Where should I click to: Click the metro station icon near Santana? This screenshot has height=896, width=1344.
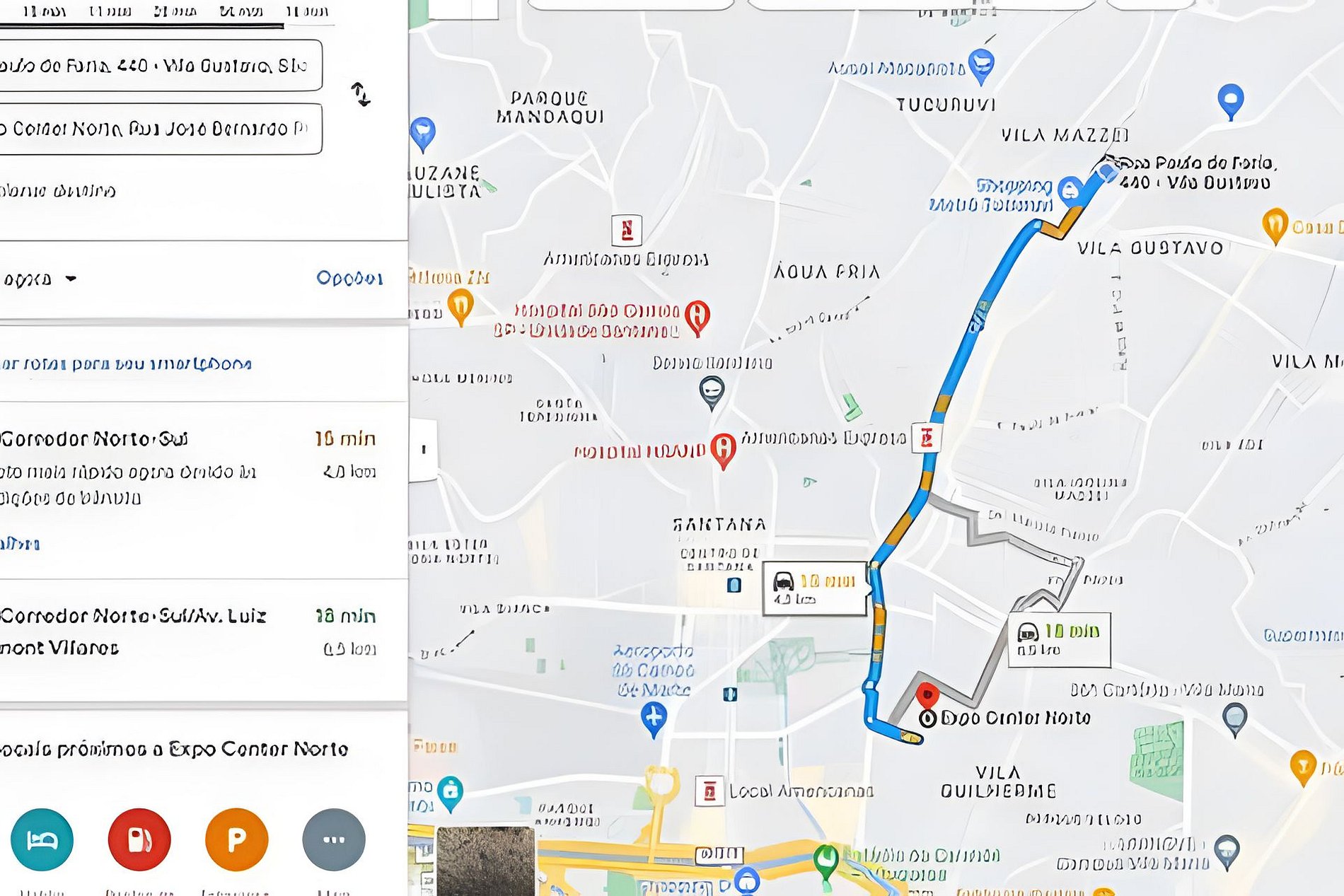(734, 585)
